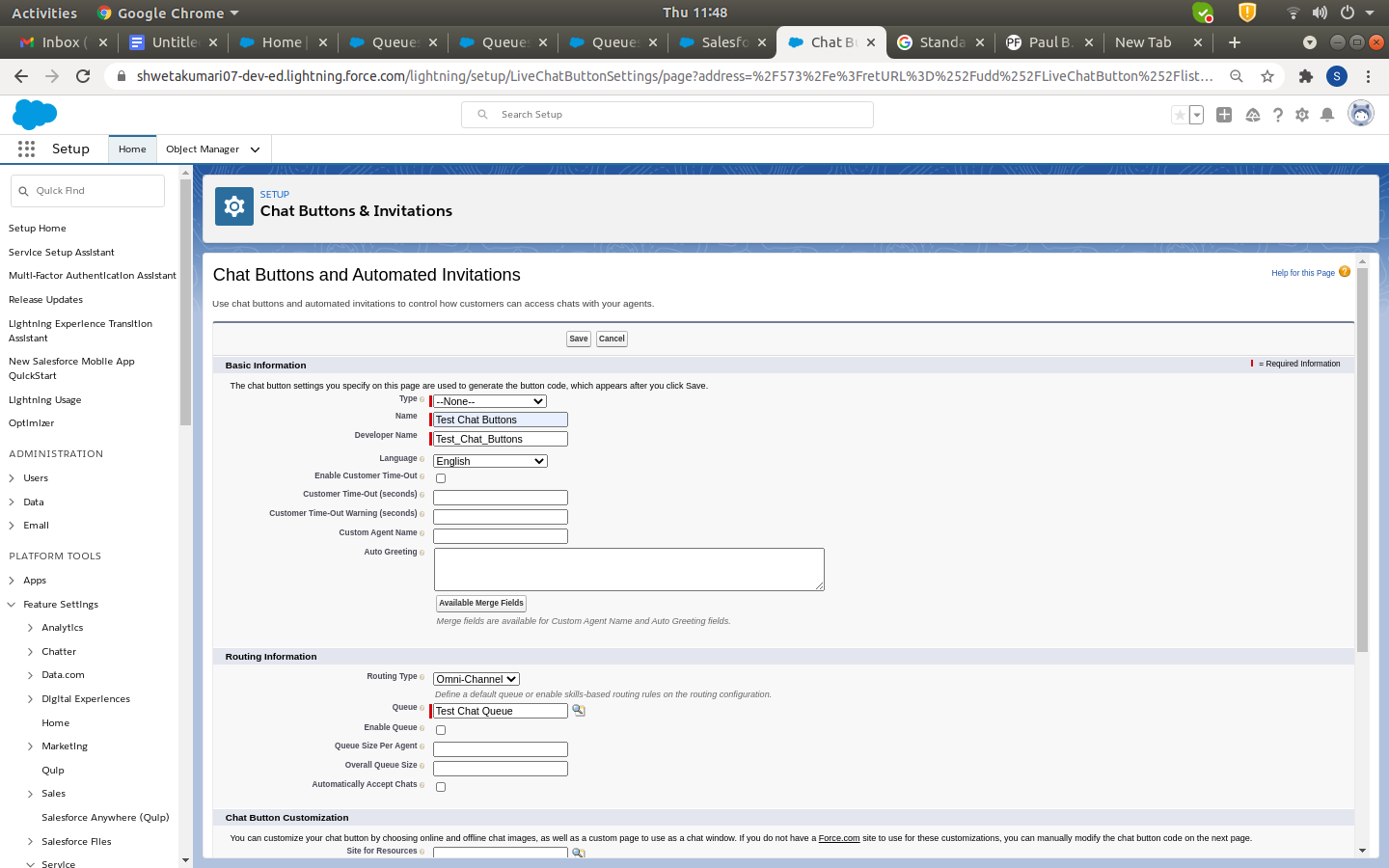Open the Setup gear menu icon

point(1302,115)
